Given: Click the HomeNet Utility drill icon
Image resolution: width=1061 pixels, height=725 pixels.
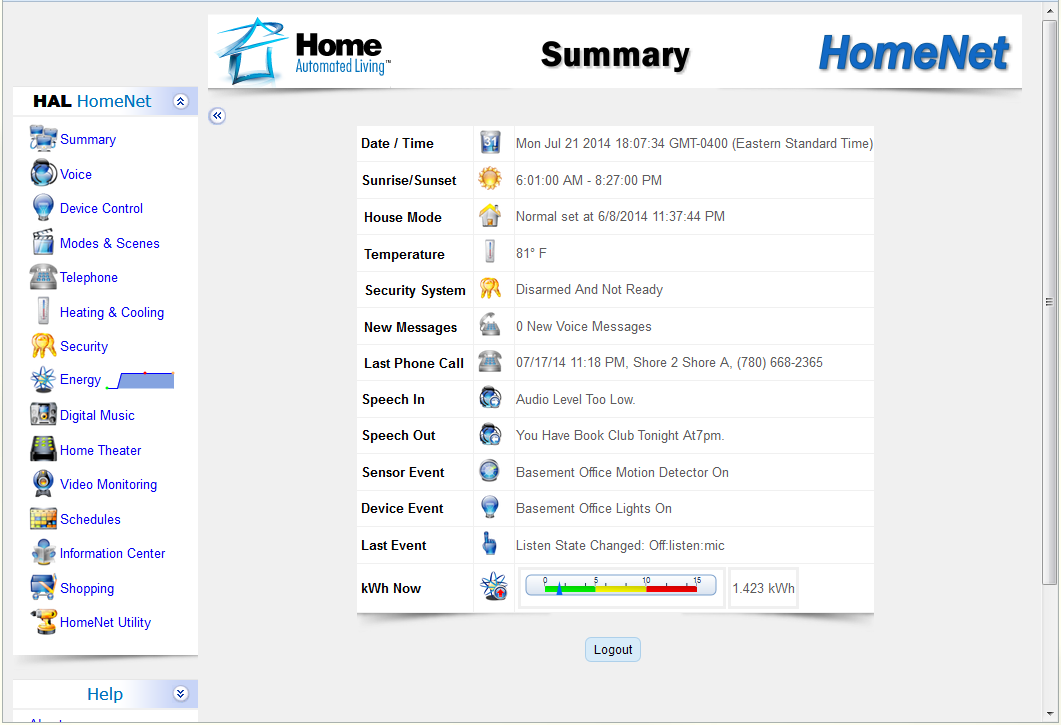Looking at the screenshot, I should [43, 621].
